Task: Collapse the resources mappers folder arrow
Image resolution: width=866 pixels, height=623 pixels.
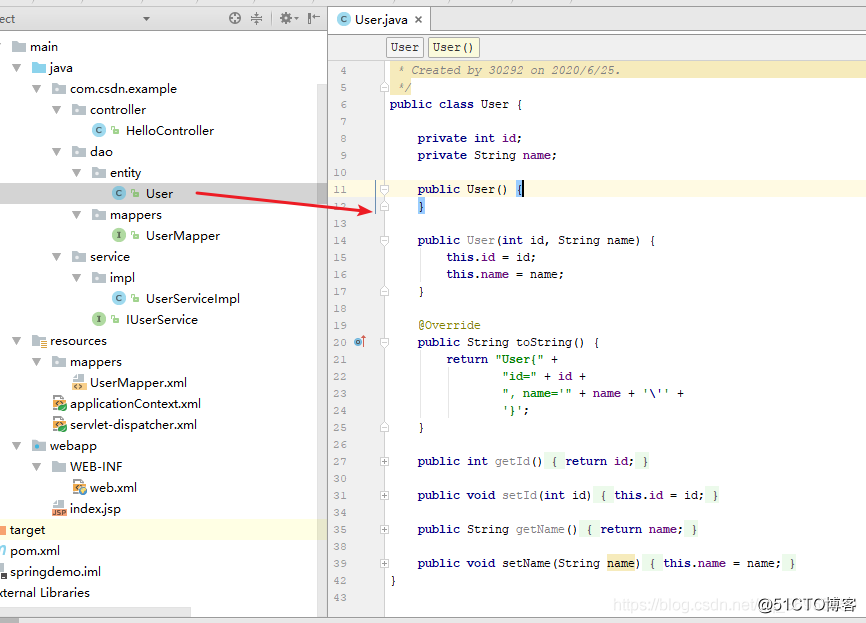Action: (x=37, y=362)
